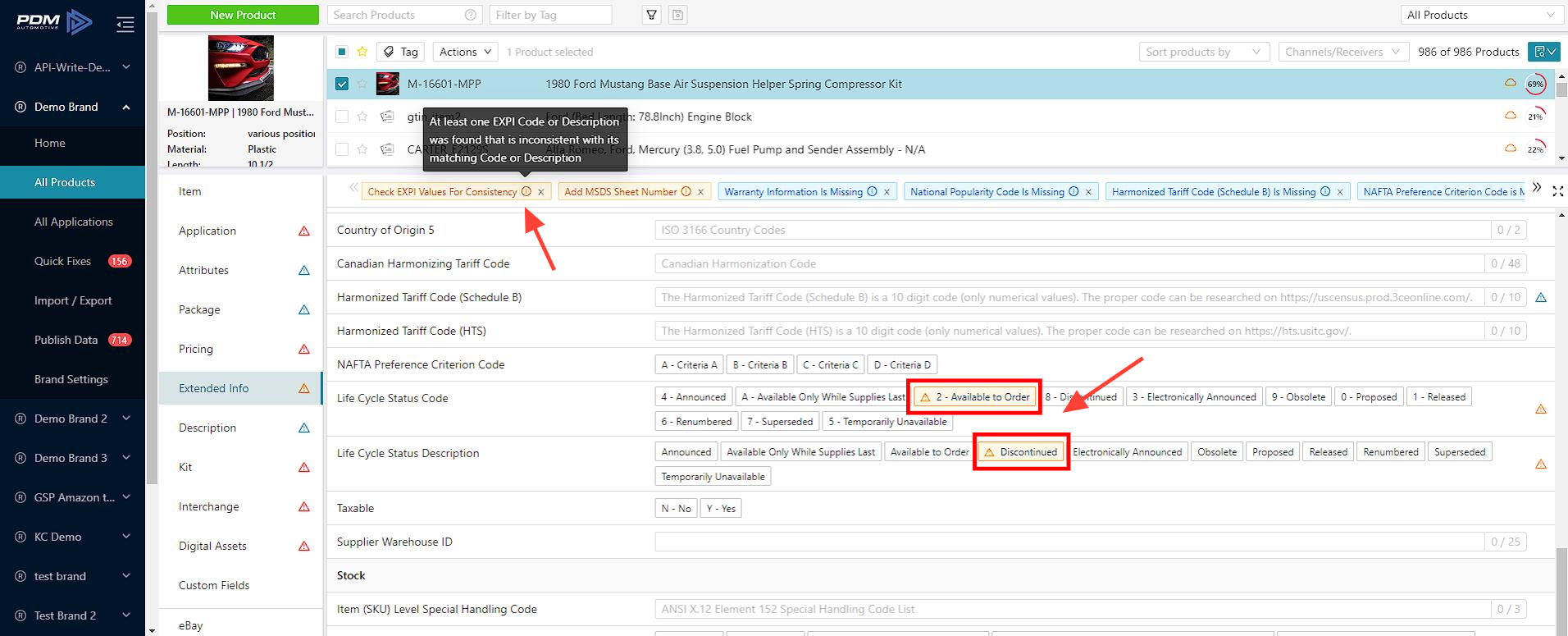Check the CARTER Fuel Pump row checkbox

click(342, 149)
